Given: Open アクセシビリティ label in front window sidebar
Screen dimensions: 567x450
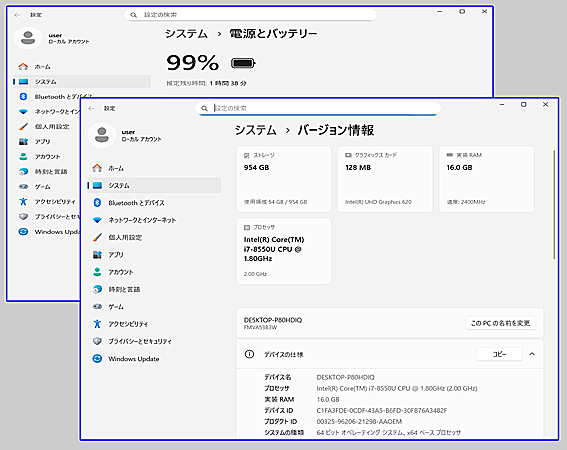Looking at the screenshot, I should [128, 324].
